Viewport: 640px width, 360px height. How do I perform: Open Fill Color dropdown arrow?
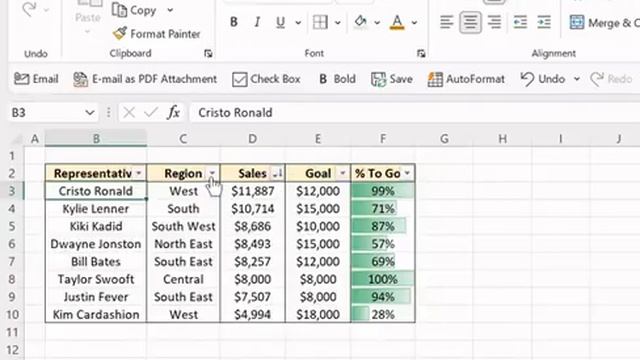(x=377, y=22)
